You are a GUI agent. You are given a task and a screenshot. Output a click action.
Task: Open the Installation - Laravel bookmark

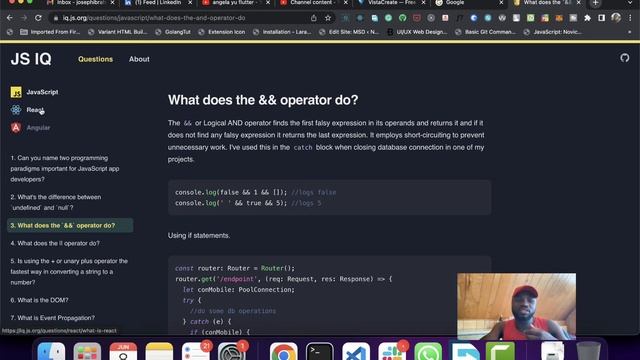[x=282, y=32]
